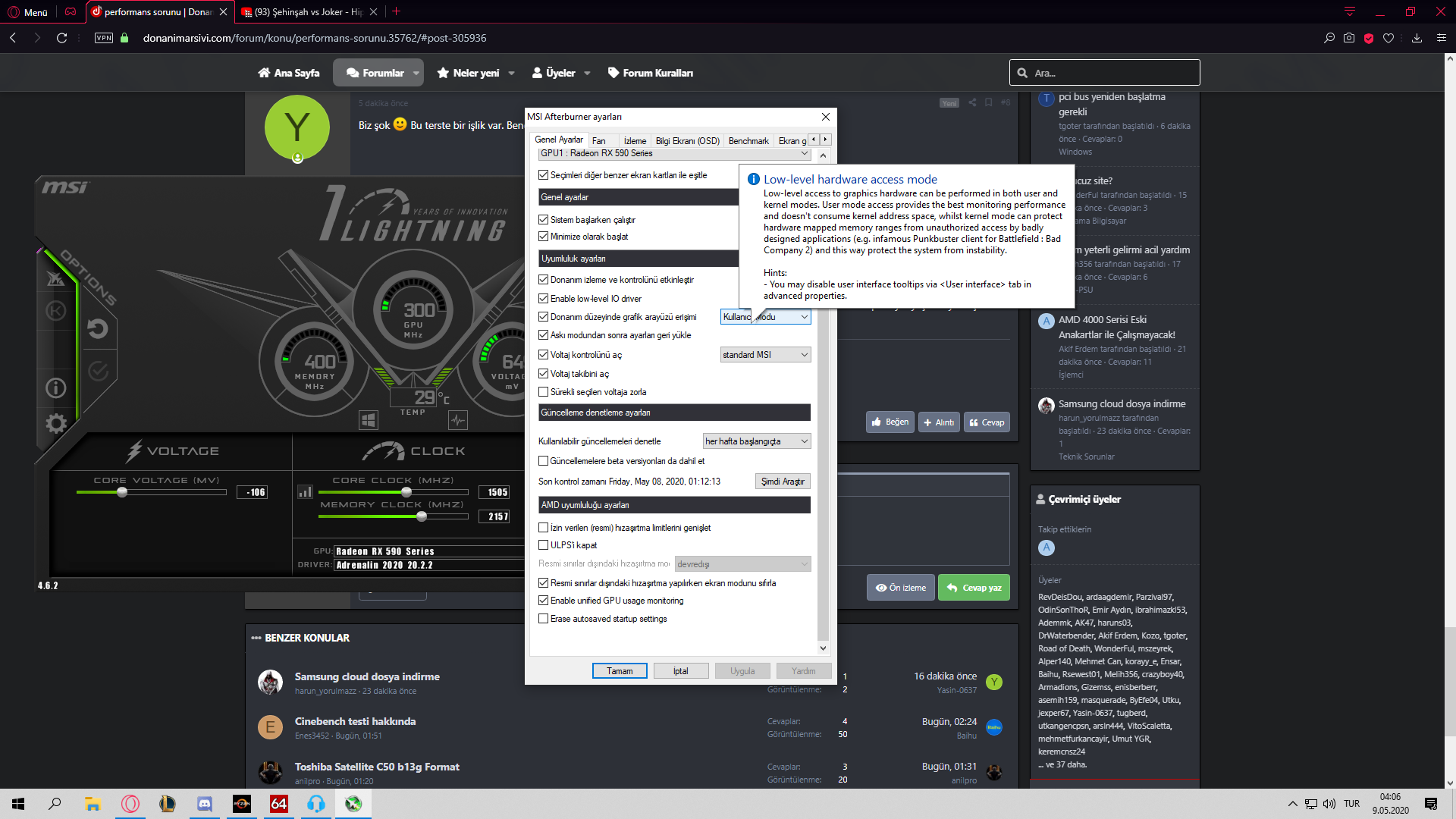Expand the Forumlar menu arrow
This screenshot has width=1456, height=819.
pyautogui.click(x=416, y=74)
